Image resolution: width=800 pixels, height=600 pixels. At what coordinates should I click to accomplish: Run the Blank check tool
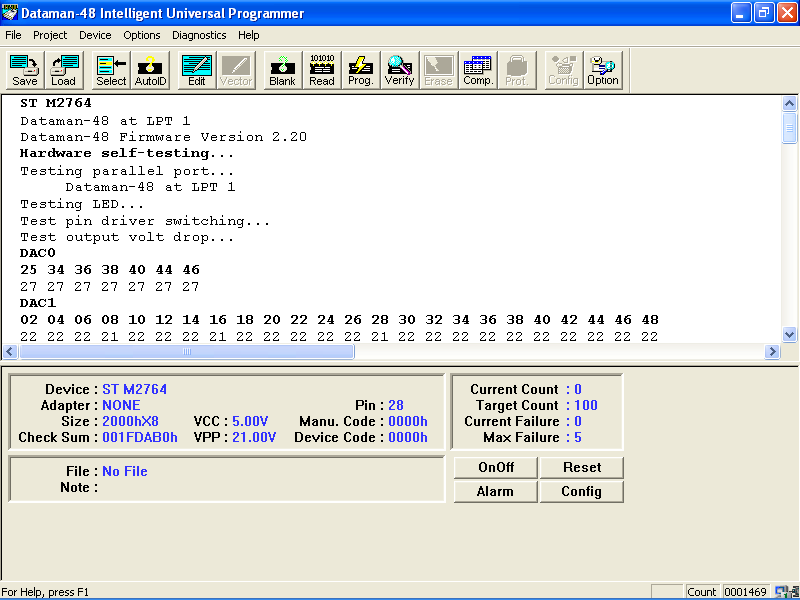click(283, 70)
